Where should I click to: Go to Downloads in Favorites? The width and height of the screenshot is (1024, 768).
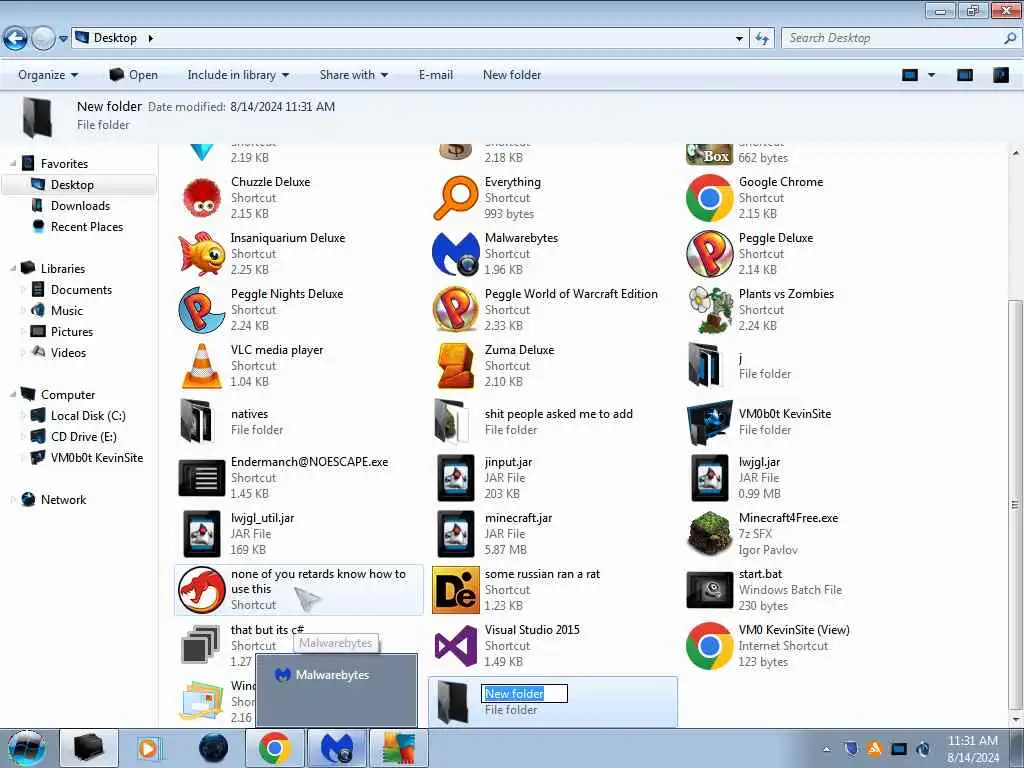pyautogui.click(x=80, y=206)
